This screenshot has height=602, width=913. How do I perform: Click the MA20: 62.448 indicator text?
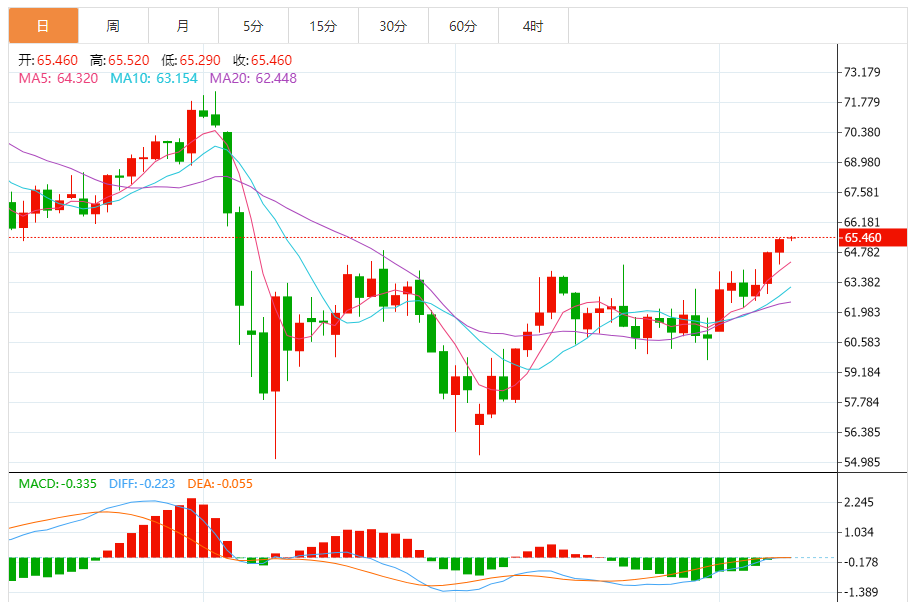[253, 78]
